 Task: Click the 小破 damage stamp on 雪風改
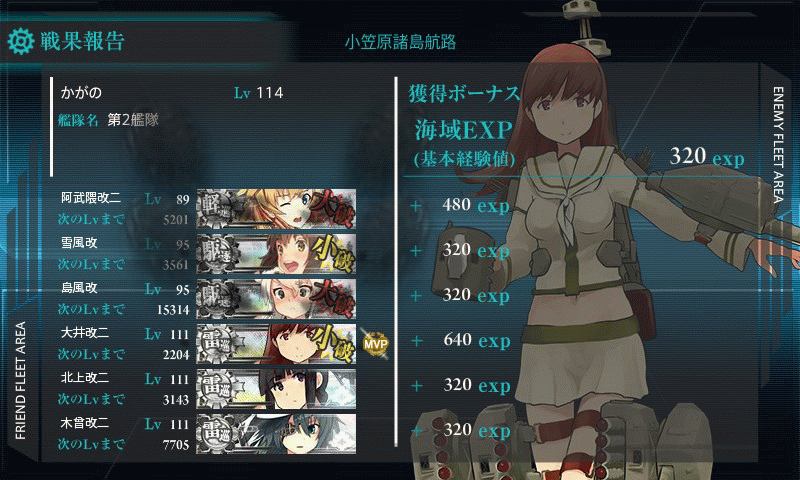click(x=334, y=254)
